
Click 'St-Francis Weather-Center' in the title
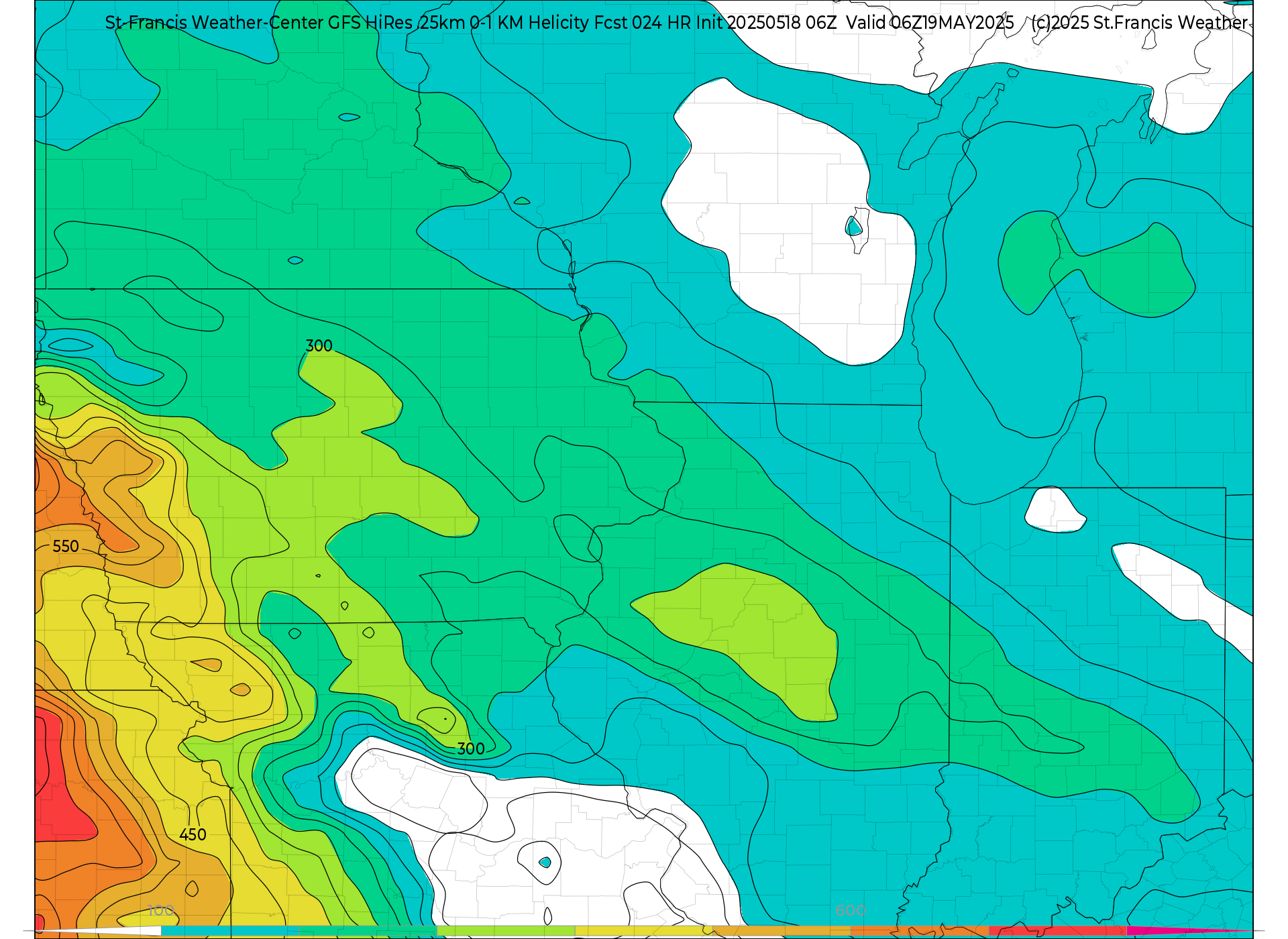pyautogui.click(x=215, y=23)
